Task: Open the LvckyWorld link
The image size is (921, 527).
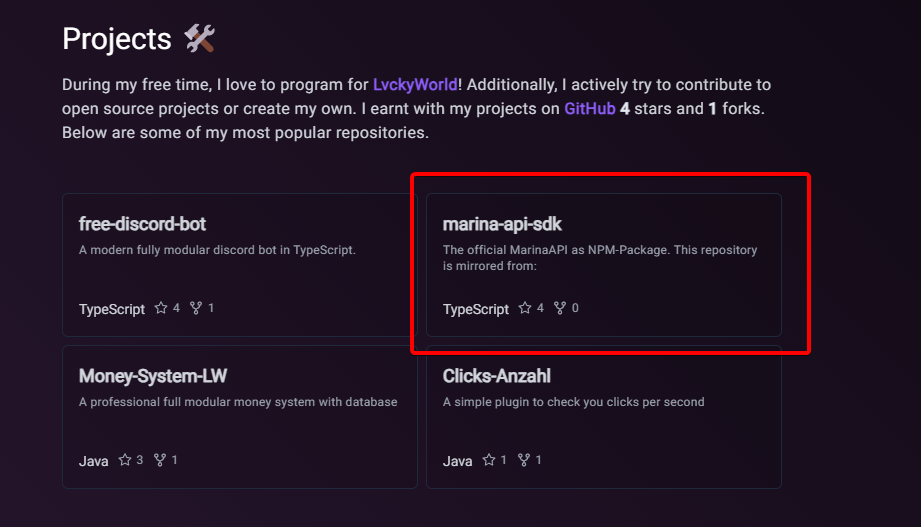Action: tap(415, 85)
